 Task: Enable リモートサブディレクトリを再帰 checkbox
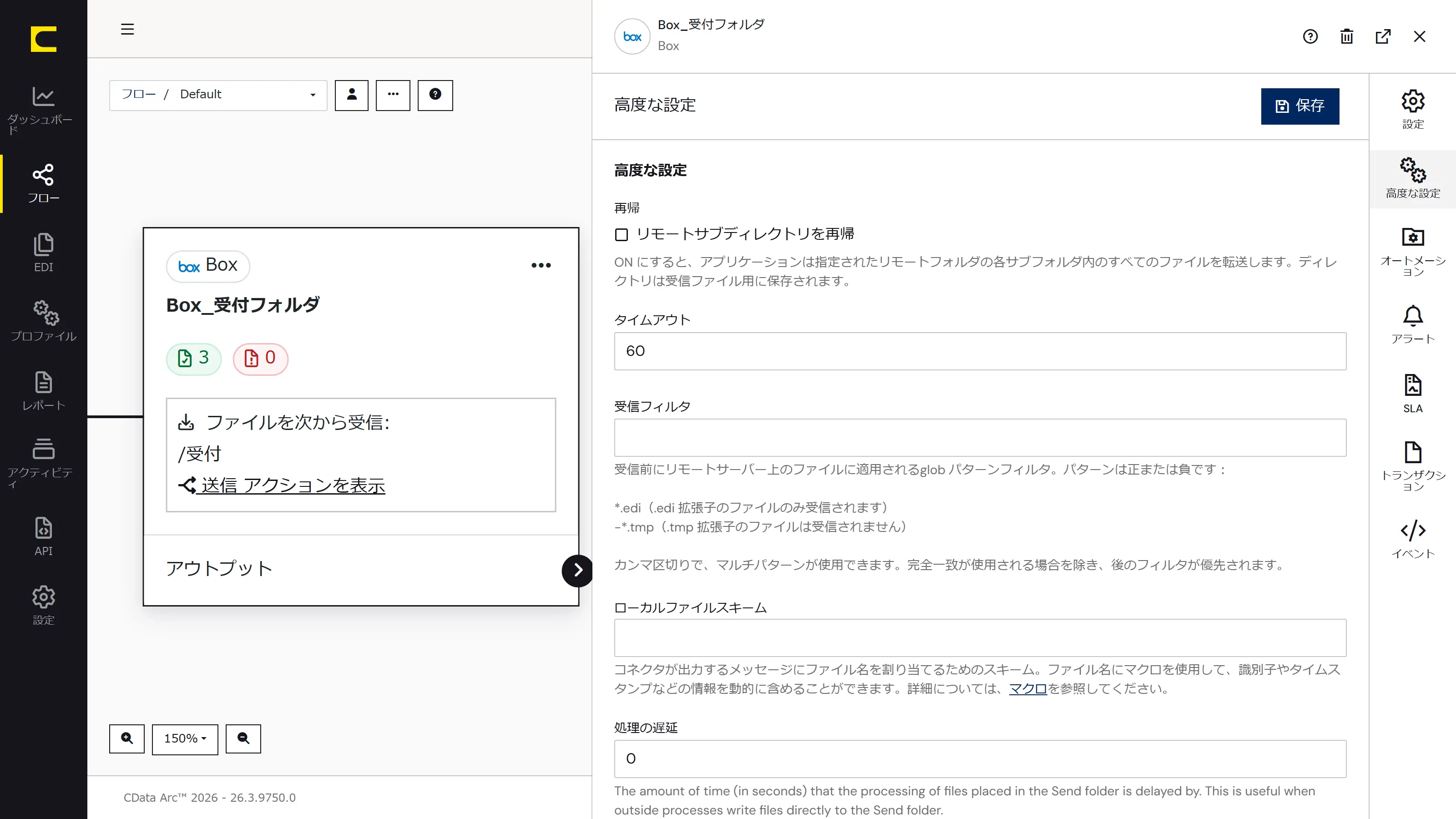click(x=621, y=235)
